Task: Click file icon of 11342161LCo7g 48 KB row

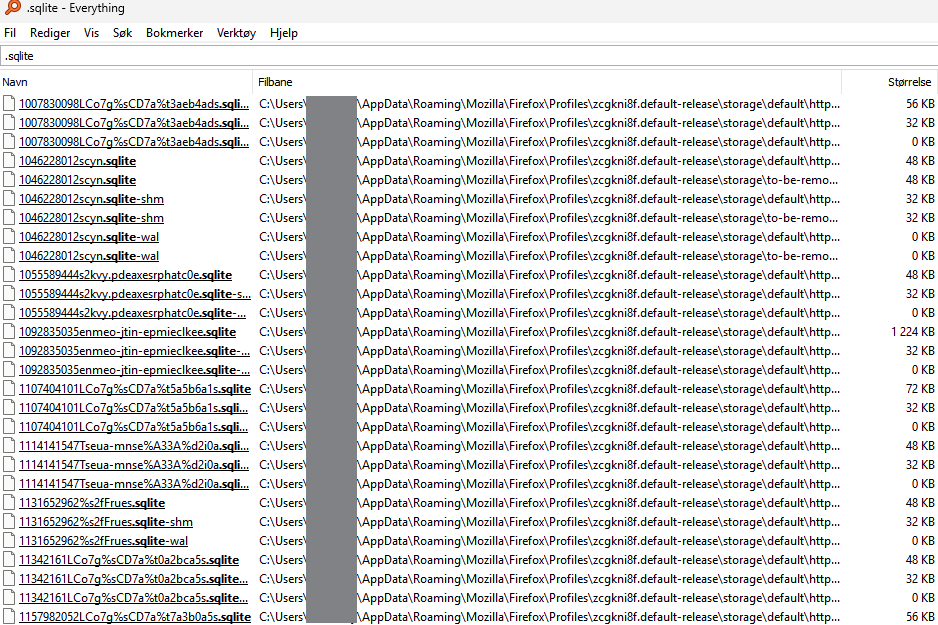Action: (x=9, y=560)
